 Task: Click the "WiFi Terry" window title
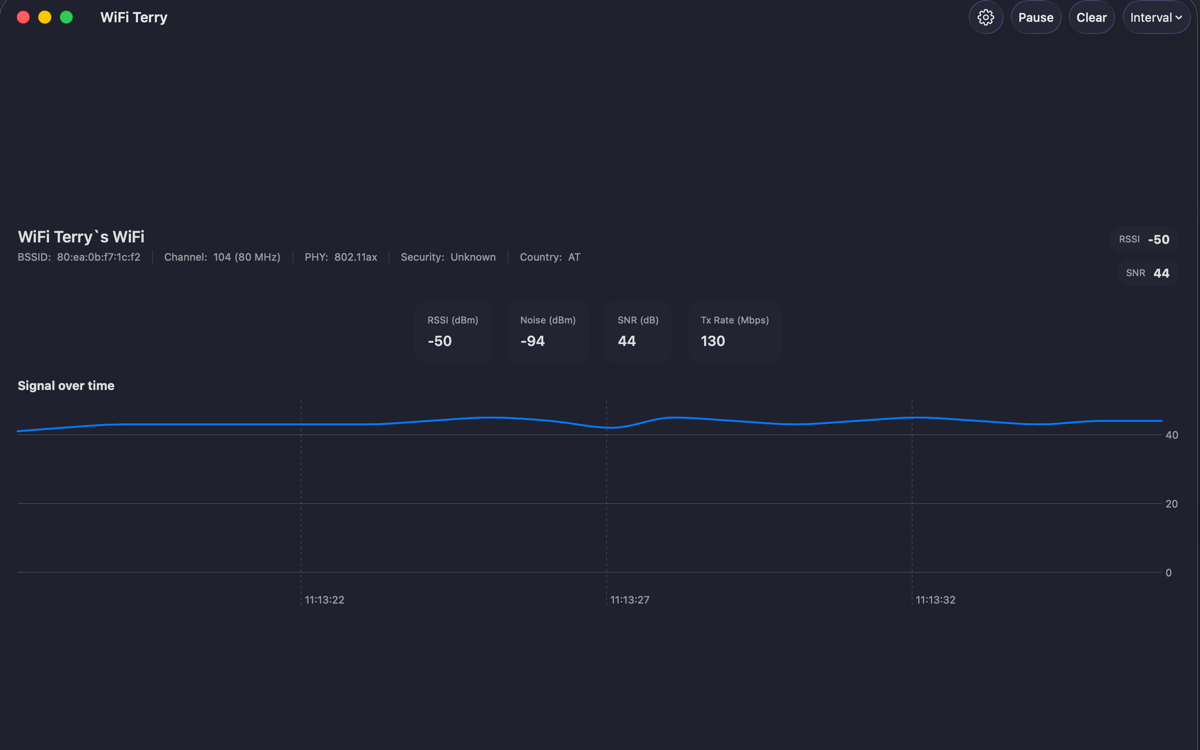click(134, 17)
